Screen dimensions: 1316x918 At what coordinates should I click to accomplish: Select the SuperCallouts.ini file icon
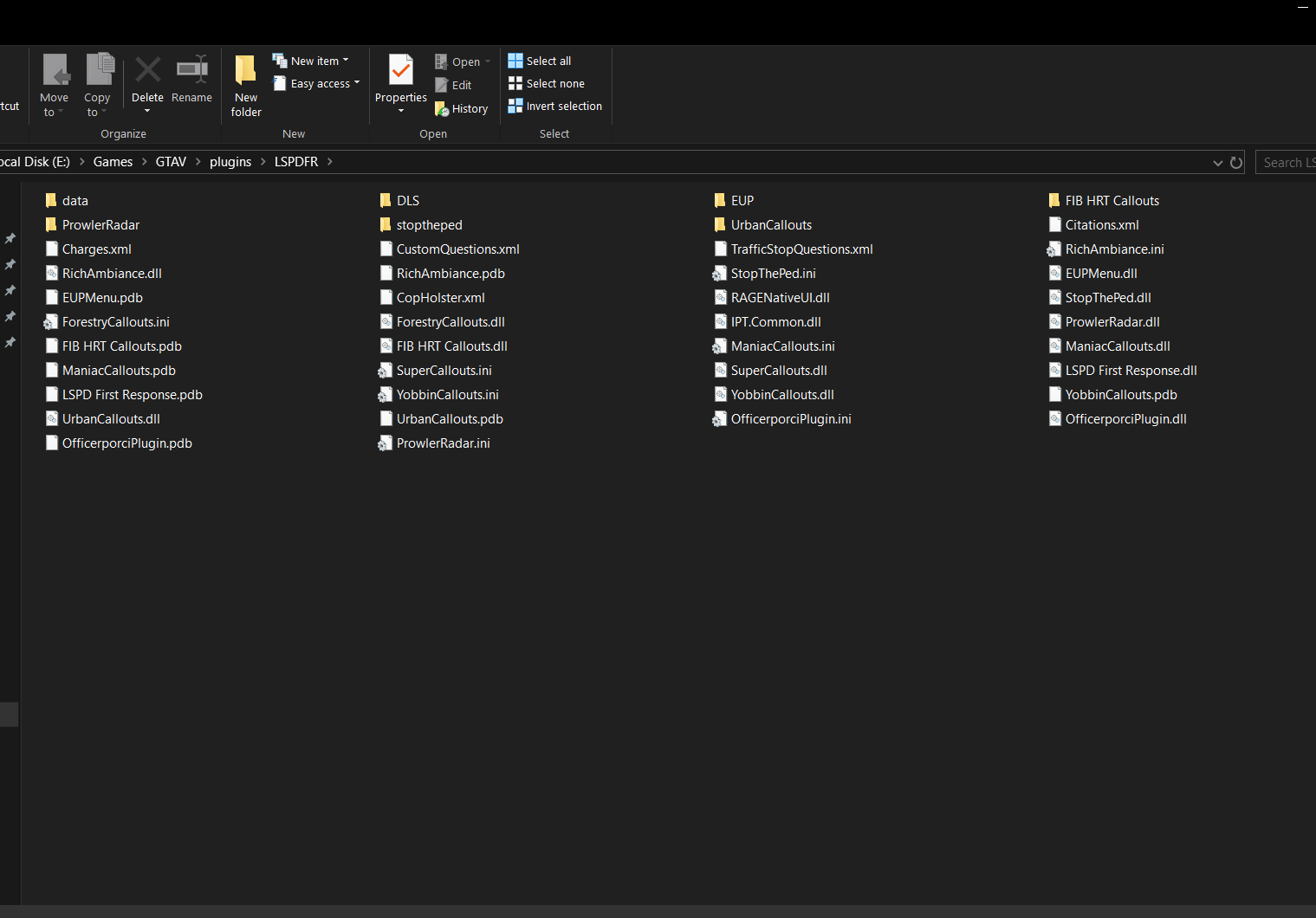coord(386,370)
